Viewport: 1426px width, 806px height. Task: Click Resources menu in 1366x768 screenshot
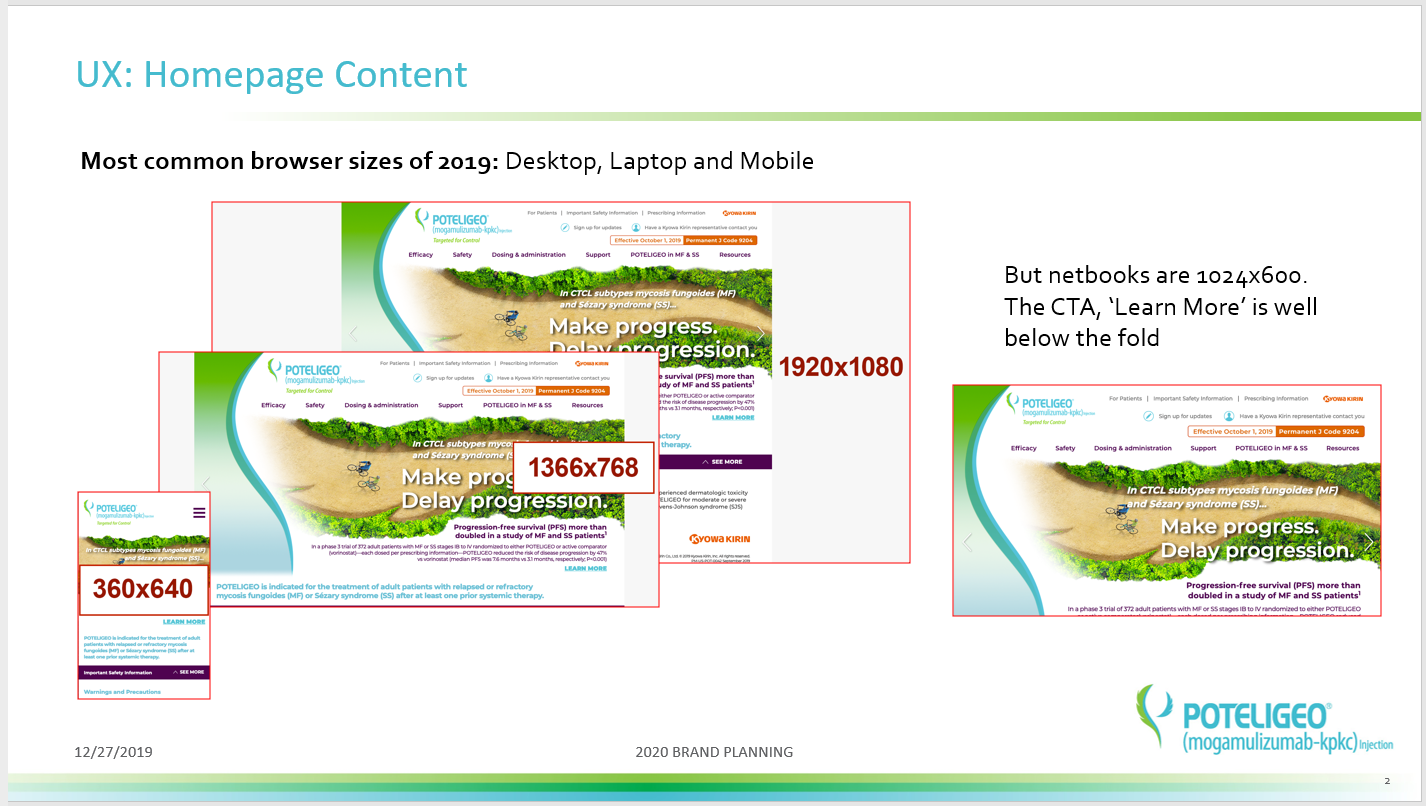click(x=587, y=405)
